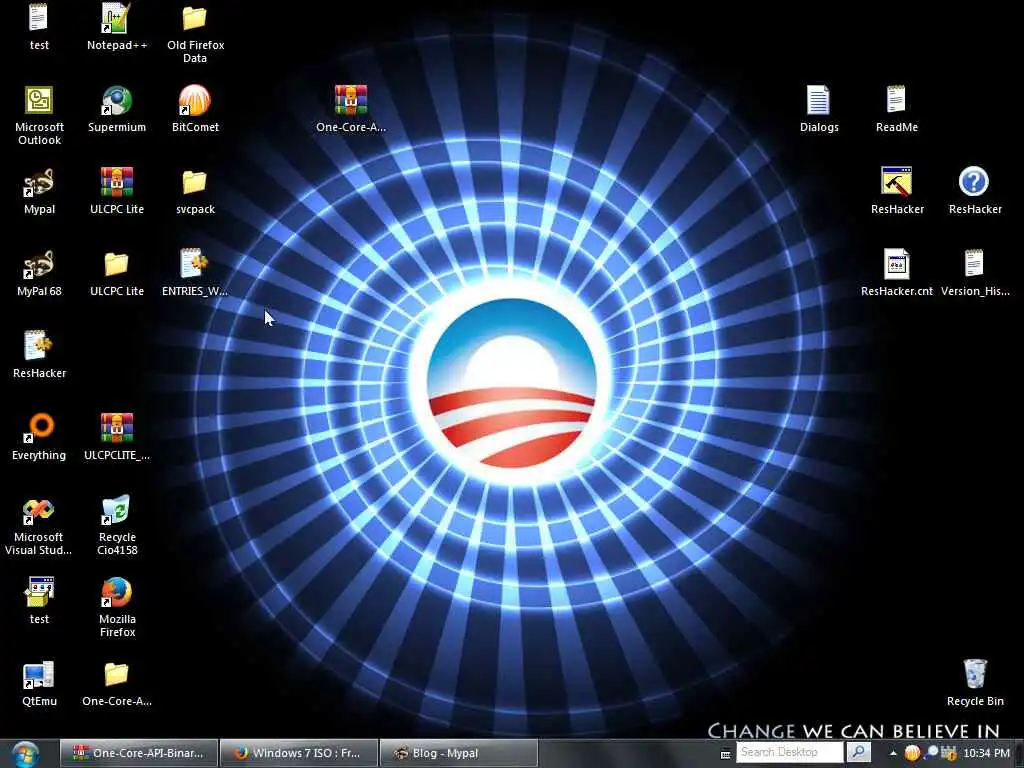Show hidden system tray icons arrow
1024x768 pixels.
point(893,753)
